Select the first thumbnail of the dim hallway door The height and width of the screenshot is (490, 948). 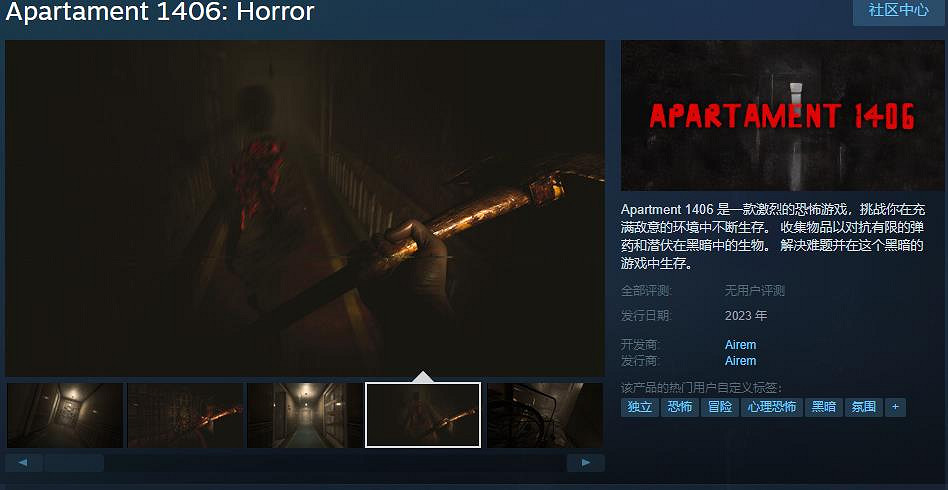[65, 415]
